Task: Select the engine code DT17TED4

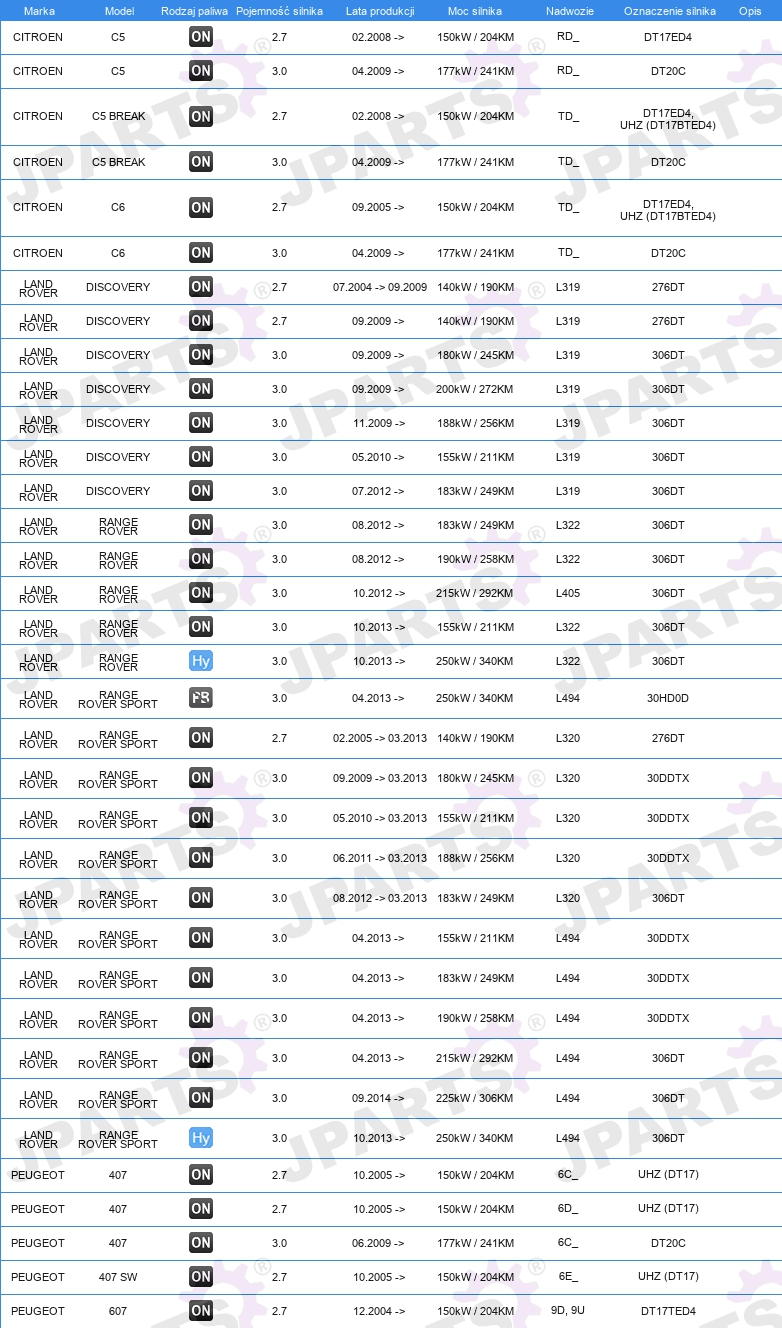Action: pyautogui.click(x=668, y=1312)
